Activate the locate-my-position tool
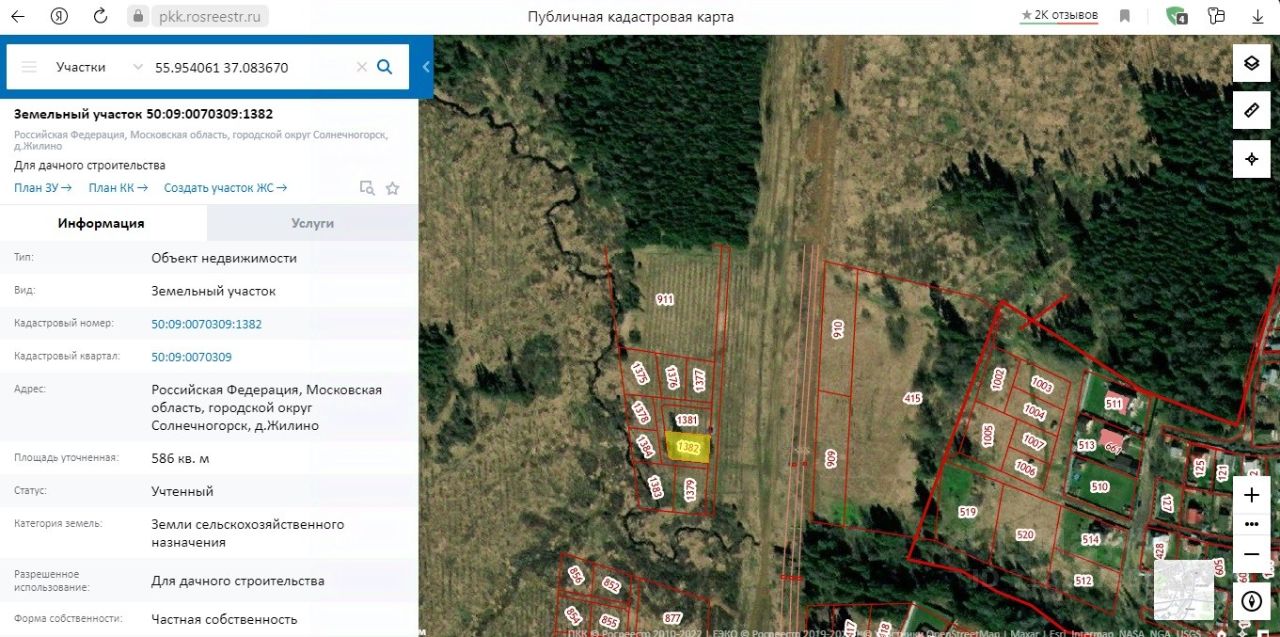The image size is (1280, 637). pos(1251,159)
